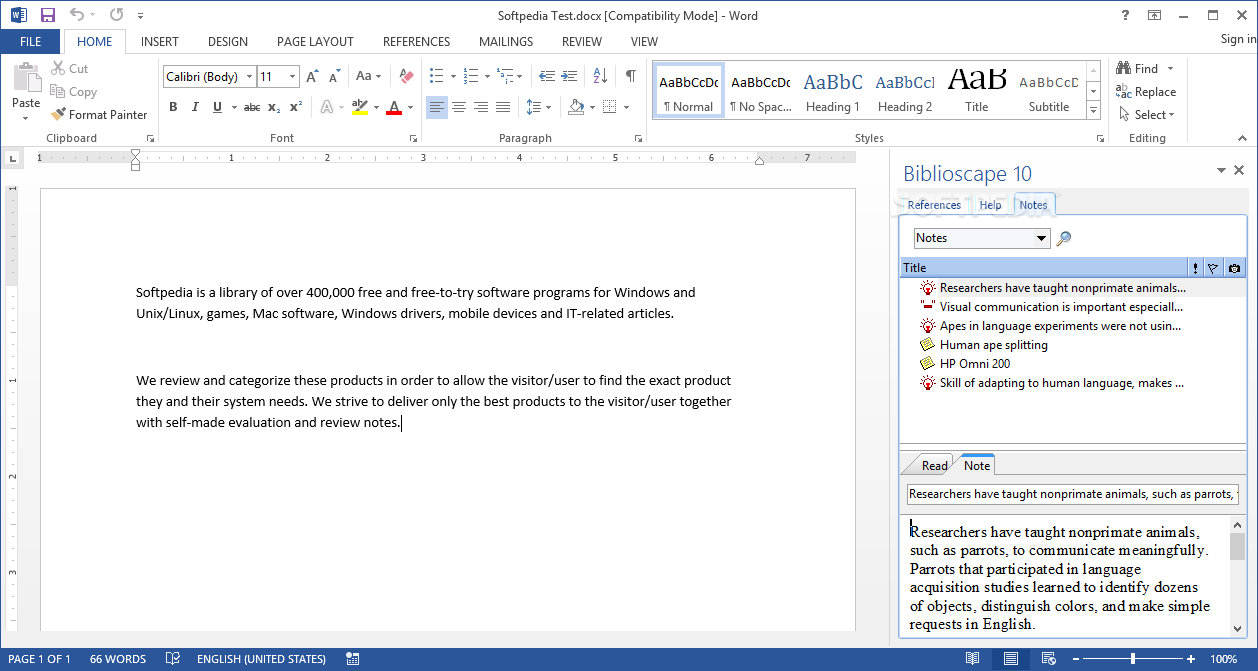Open the Paste options dropdown arrow
This screenshot has height=671, width=1258.
coord(26,118)
